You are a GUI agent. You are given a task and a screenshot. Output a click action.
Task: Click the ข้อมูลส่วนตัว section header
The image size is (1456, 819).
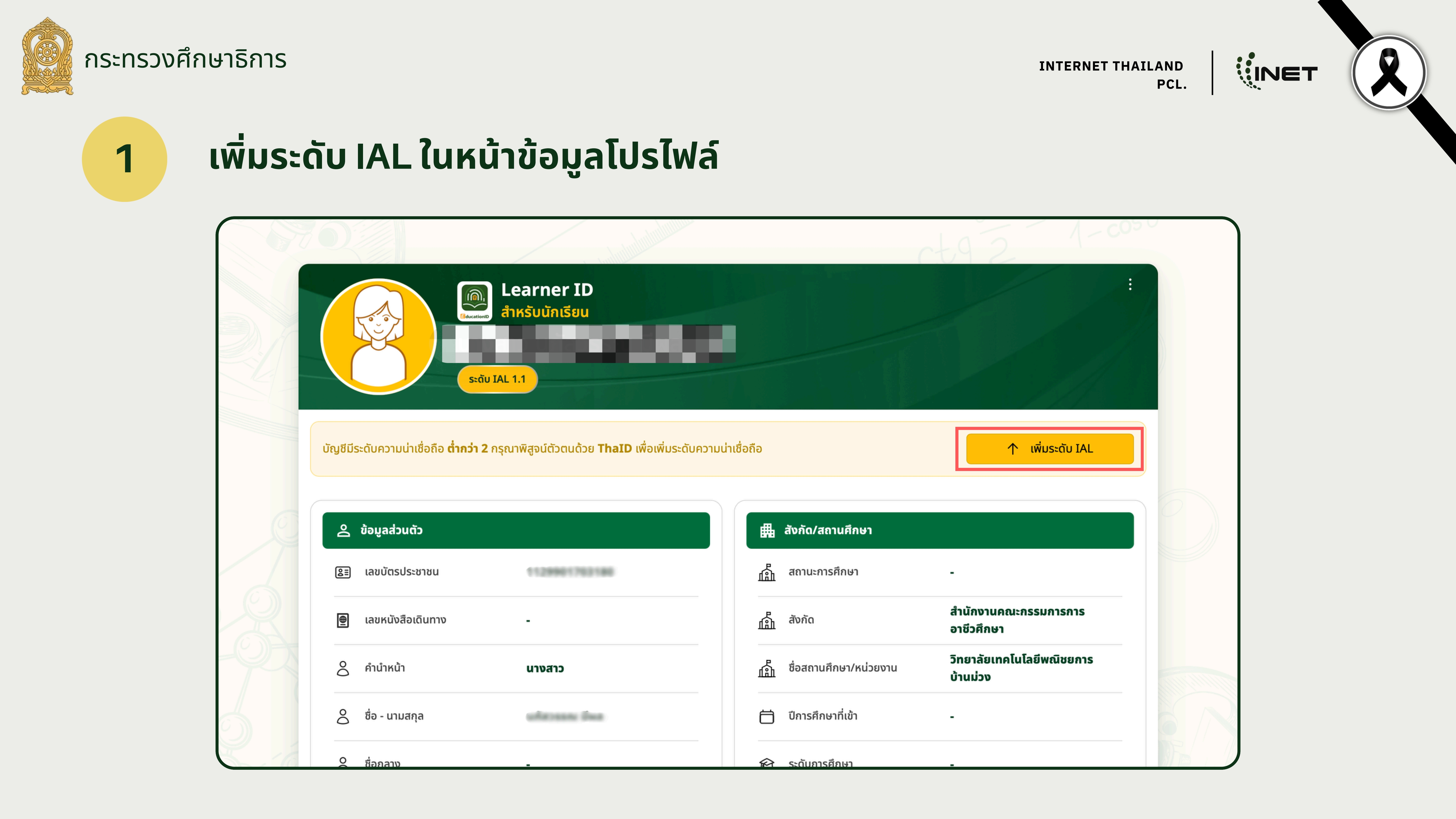coord(516,530)
